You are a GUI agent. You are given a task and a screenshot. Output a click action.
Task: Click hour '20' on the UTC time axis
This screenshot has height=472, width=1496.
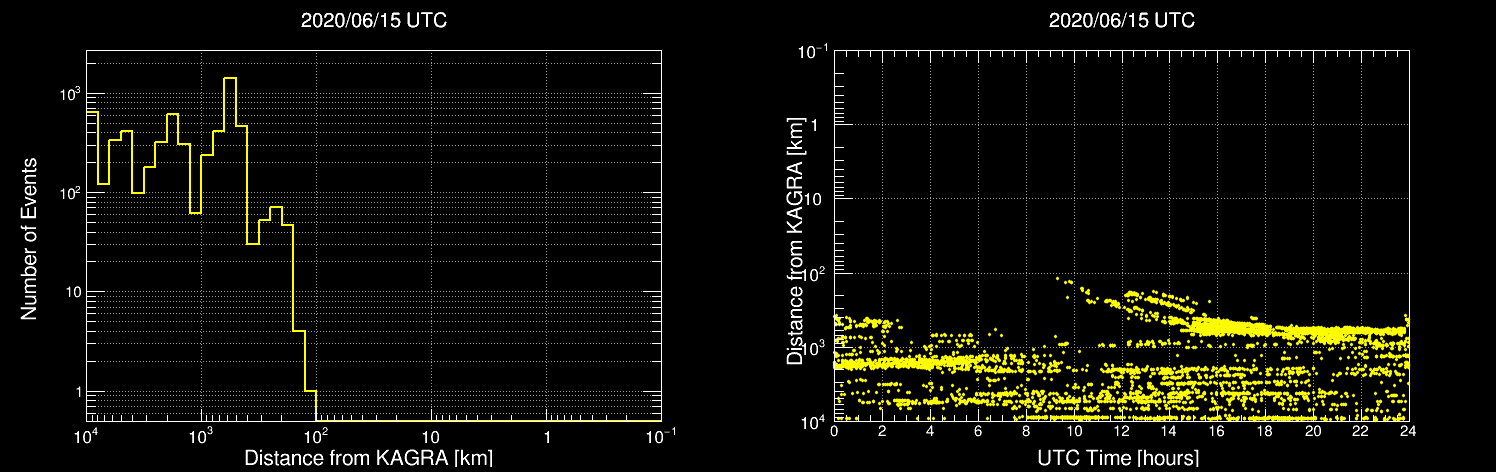[x=1313, y=430]
